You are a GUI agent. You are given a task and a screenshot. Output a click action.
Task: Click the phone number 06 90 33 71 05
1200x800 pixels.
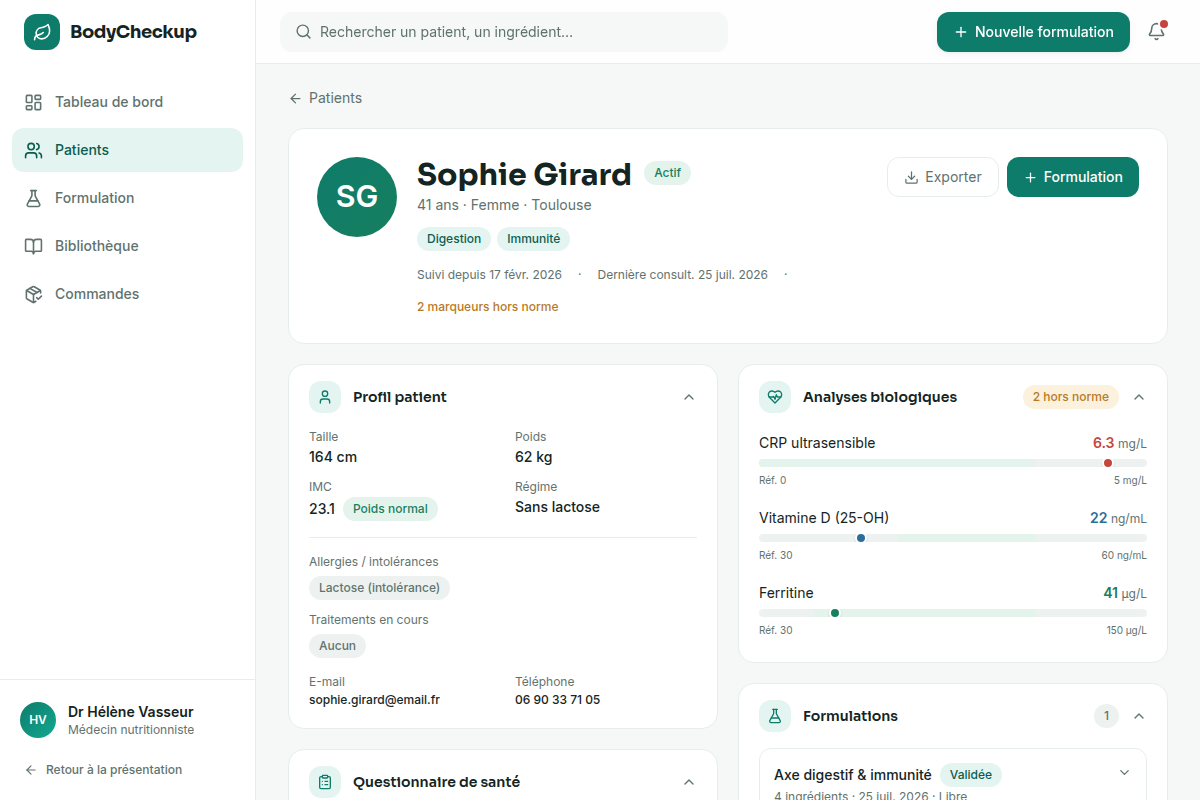point(557,700)
